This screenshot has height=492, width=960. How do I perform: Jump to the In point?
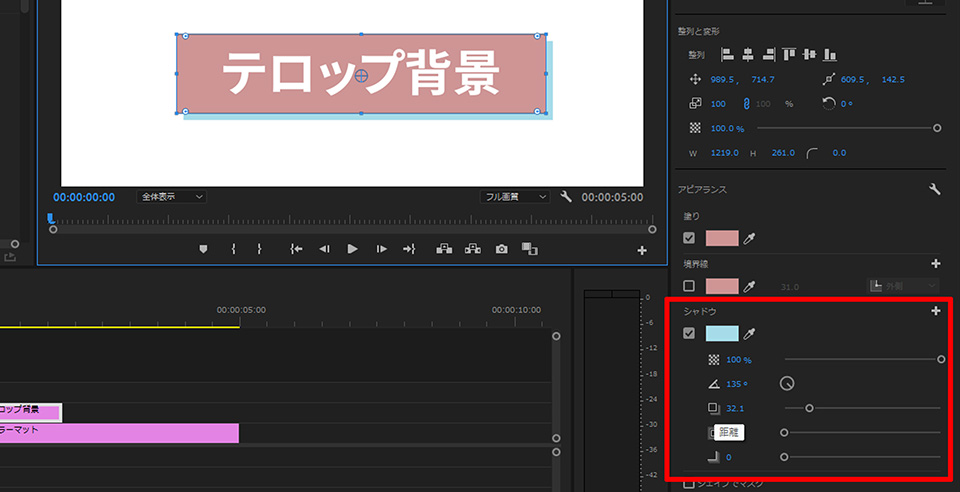coord(296,249)
